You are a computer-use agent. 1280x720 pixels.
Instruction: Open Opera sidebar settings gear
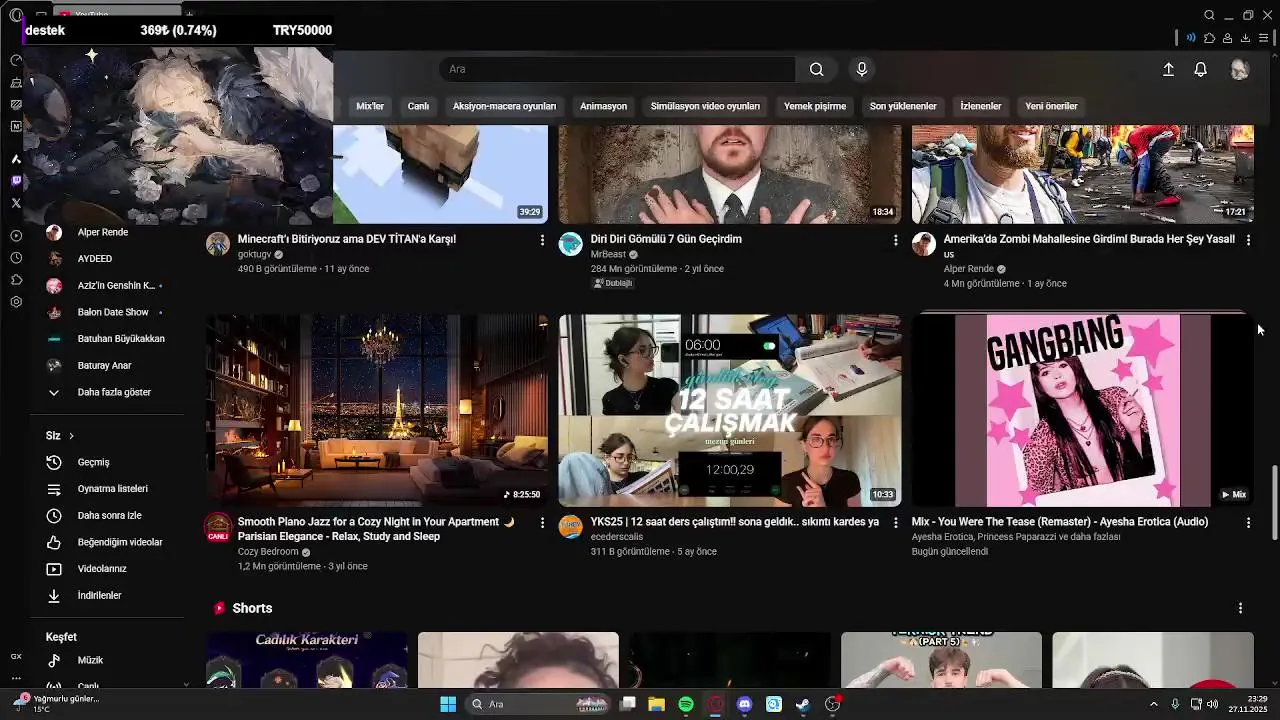tap(16, 302)
